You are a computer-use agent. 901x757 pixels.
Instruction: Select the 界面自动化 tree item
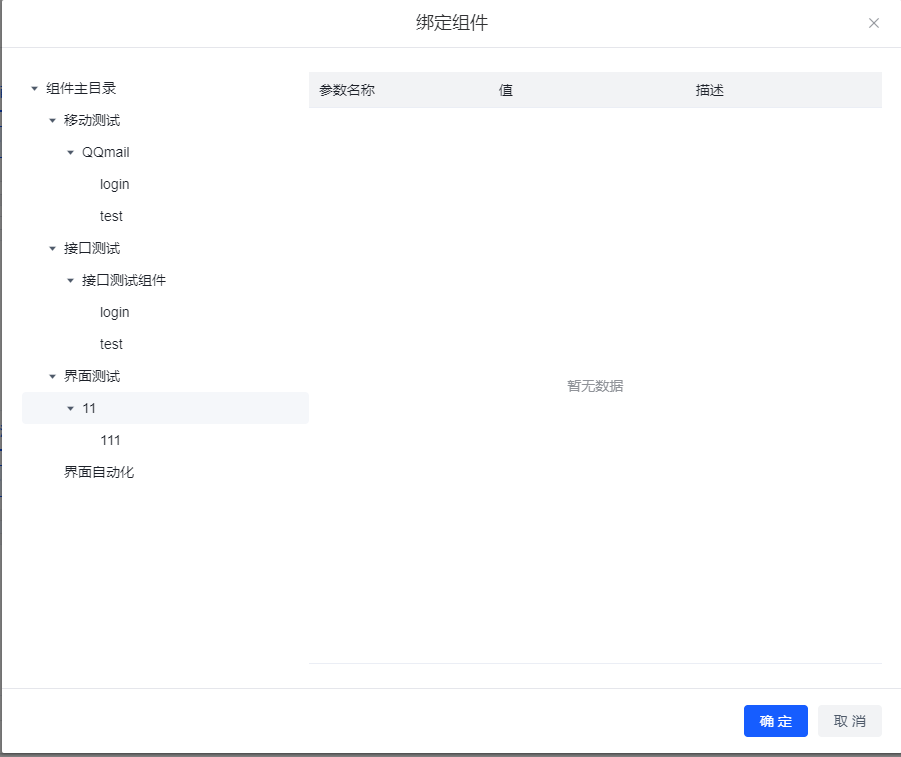pos(99,472)
